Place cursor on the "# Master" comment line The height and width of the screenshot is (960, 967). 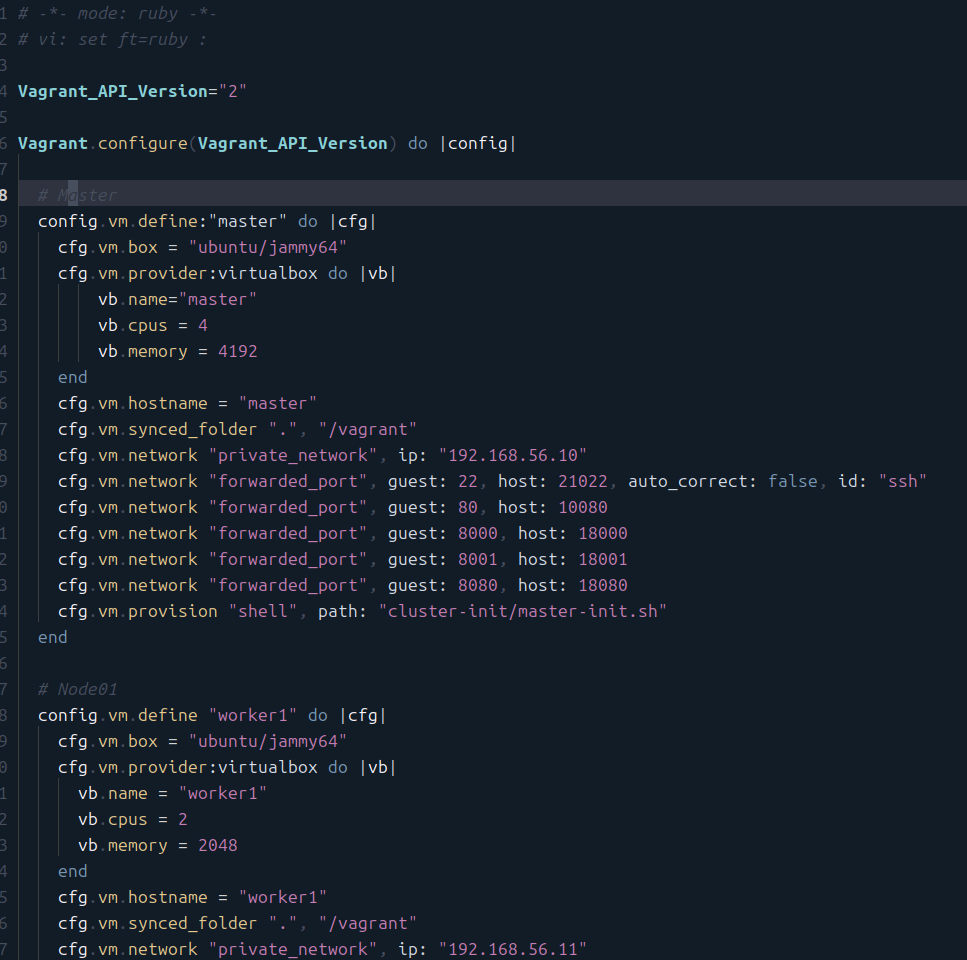coord(78,195)
